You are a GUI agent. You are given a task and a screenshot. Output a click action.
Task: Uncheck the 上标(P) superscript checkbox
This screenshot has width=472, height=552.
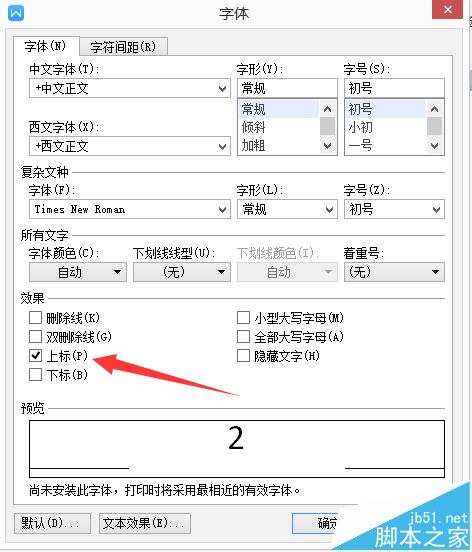pyautogui.click(x=35, y=356)
